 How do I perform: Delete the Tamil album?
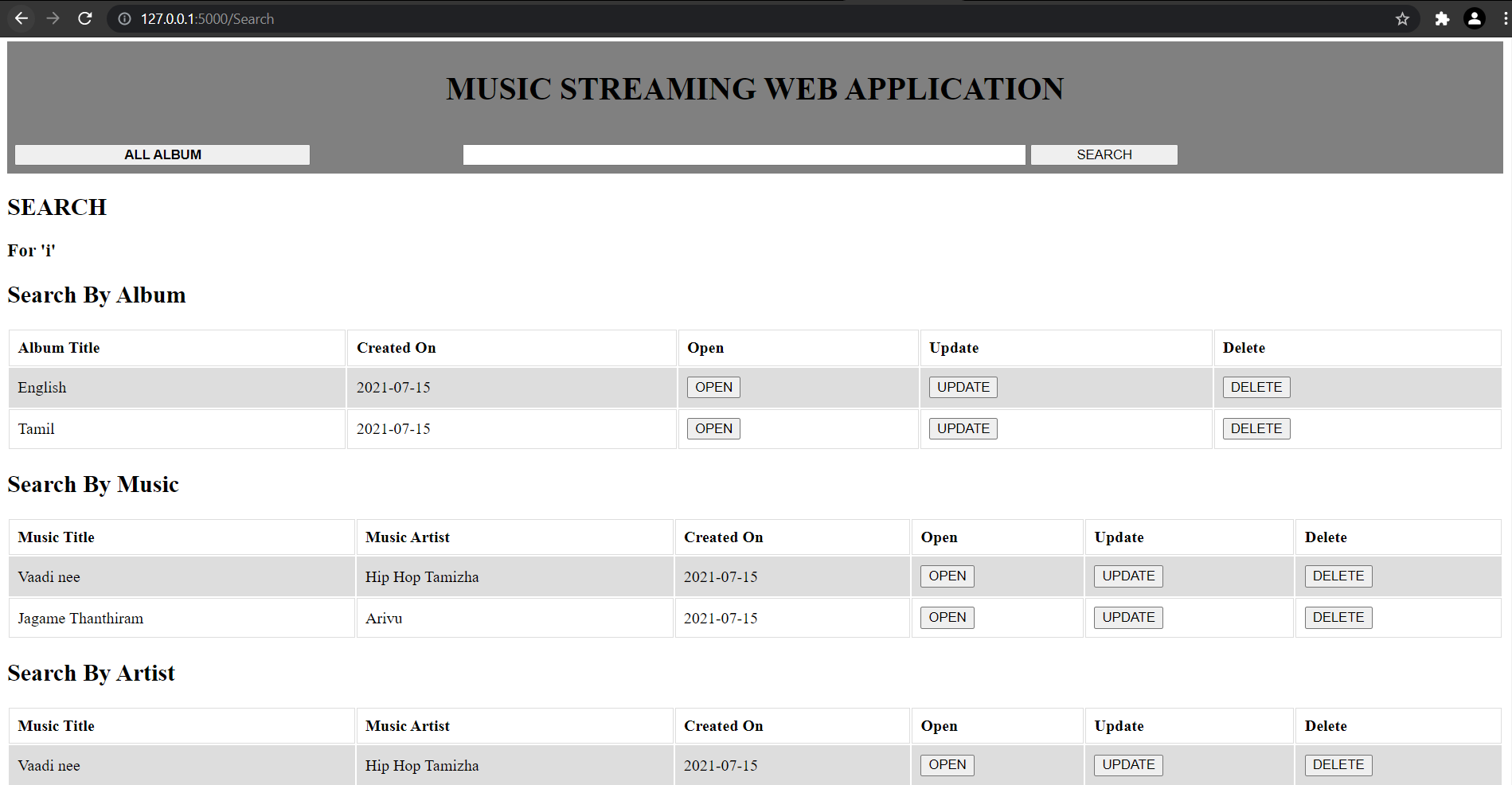(1256, 428)
